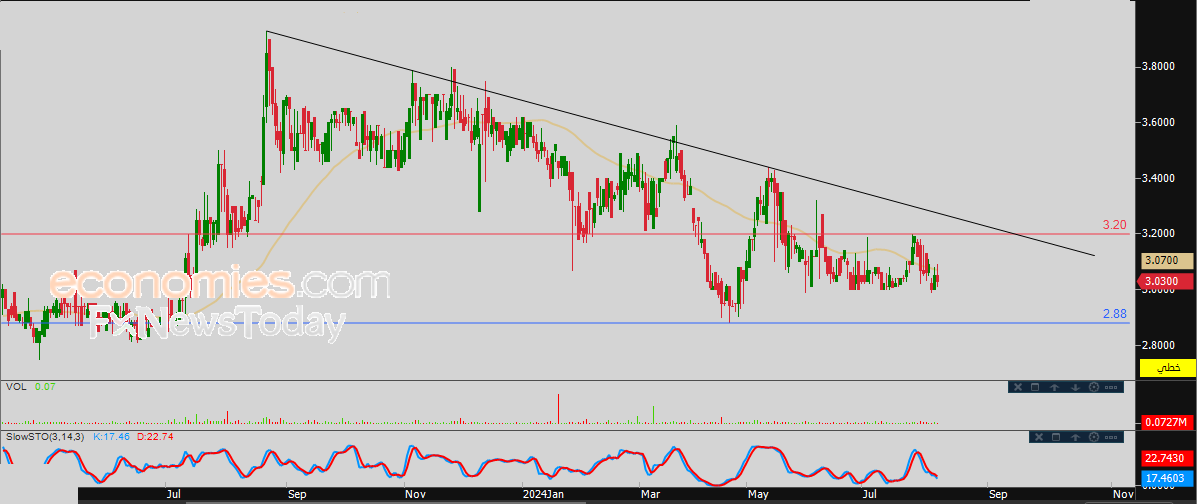Click the Nov label at axis end
The image size is (1197, 504).
tap(1122, 495)
